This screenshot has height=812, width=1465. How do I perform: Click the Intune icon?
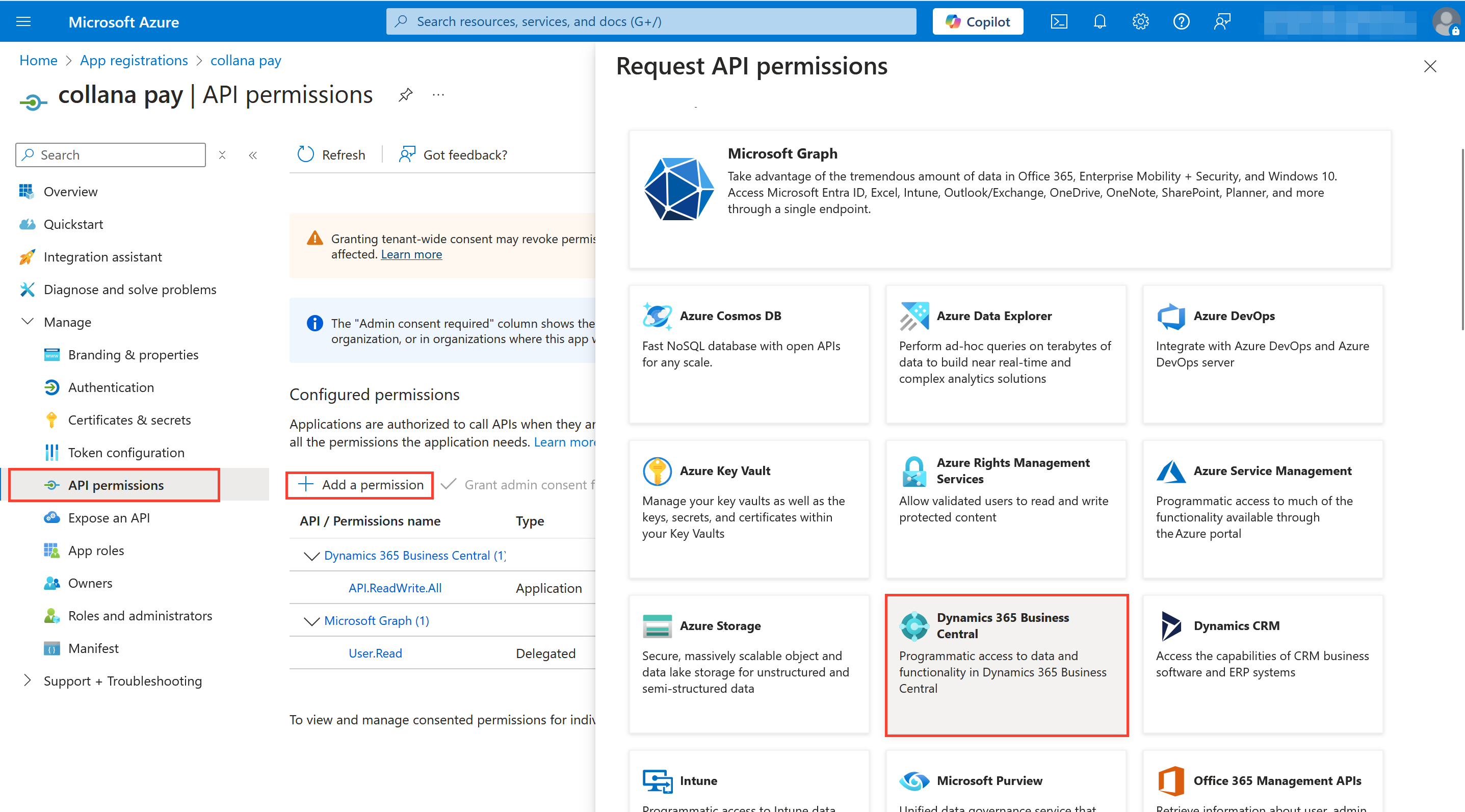[x=657, y=781]
